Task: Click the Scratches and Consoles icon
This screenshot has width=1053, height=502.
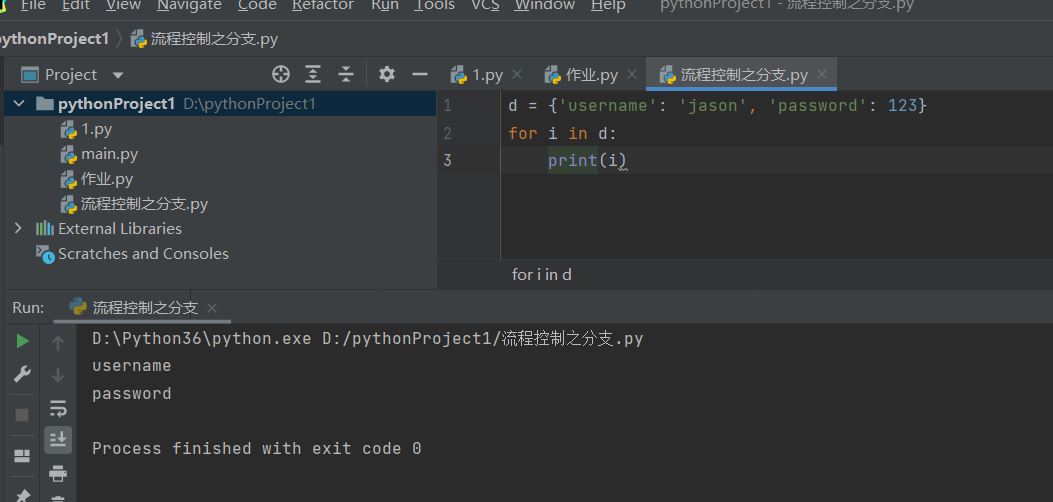Action: click(45, 254)
